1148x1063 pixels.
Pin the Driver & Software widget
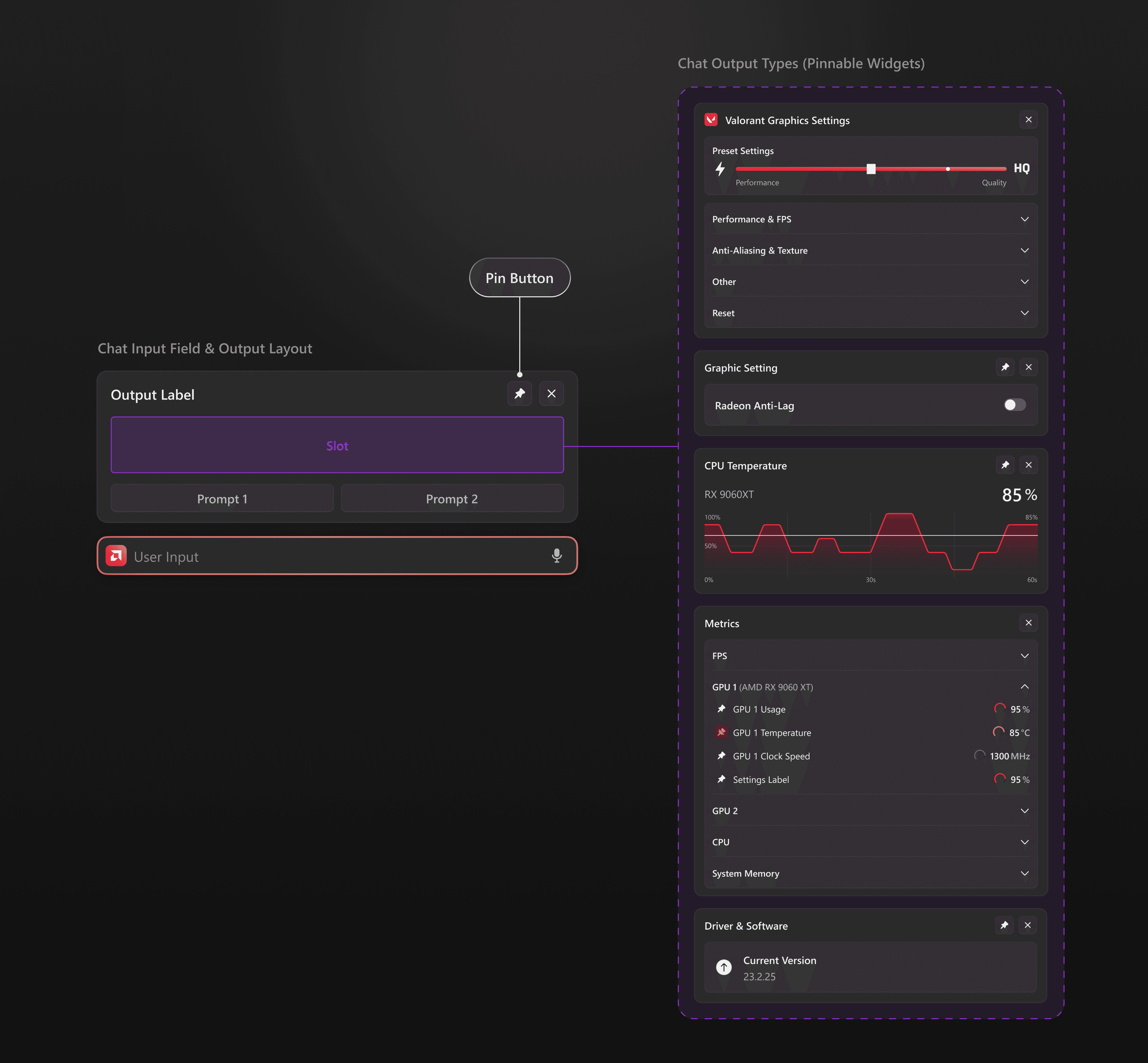pyautogui.click(x=1004, y=925)
